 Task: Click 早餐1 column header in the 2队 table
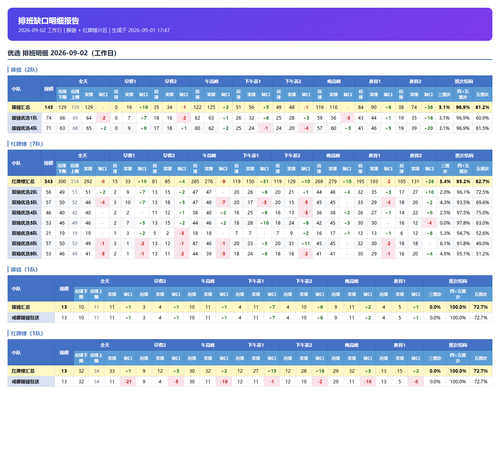pyautogui.click(x=130, y=81)
